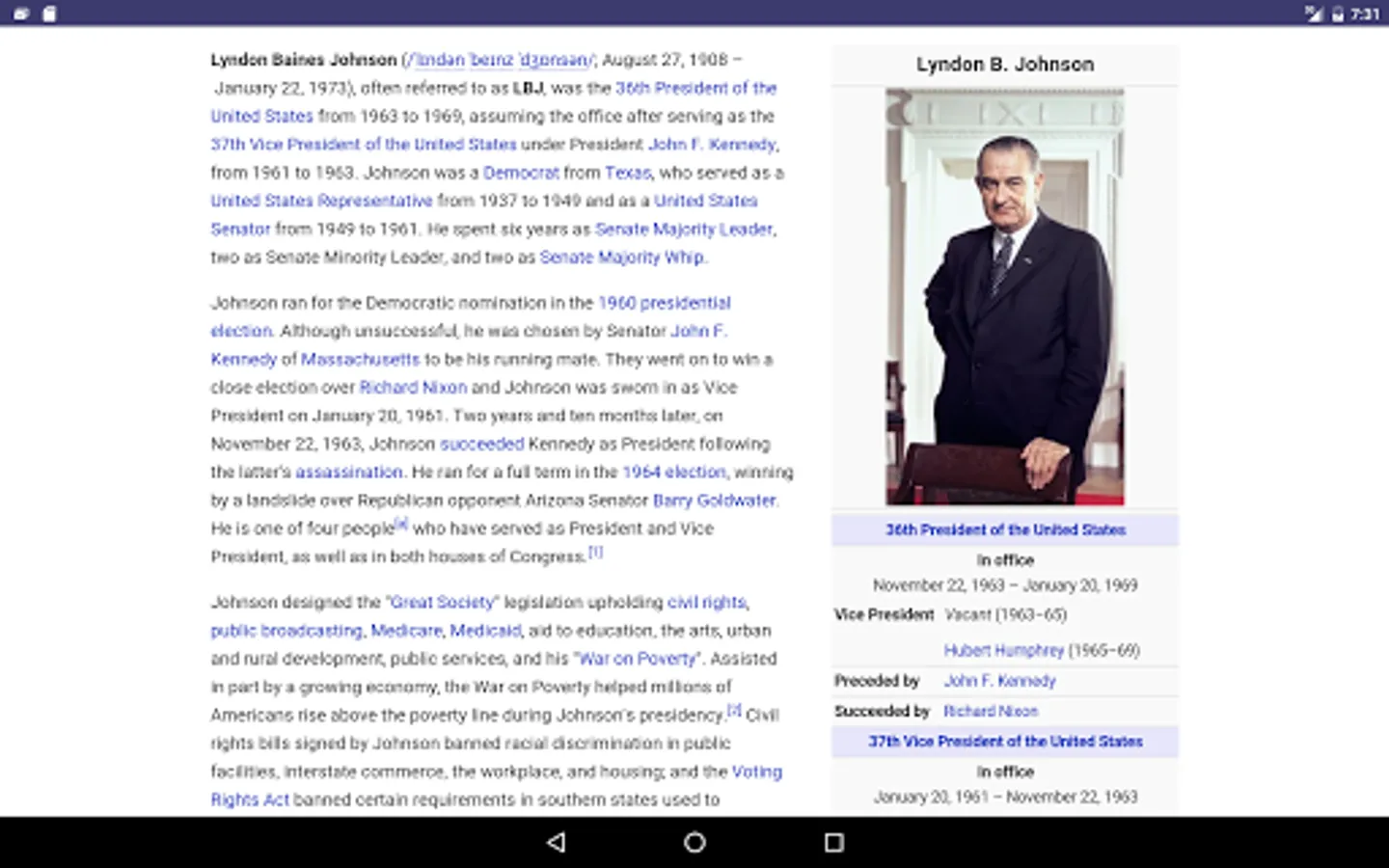This screenshot has width=1389, height=868.
Task: Open the 'John F. Kennedy' link in first paragraph
Action: click(712, 145)
